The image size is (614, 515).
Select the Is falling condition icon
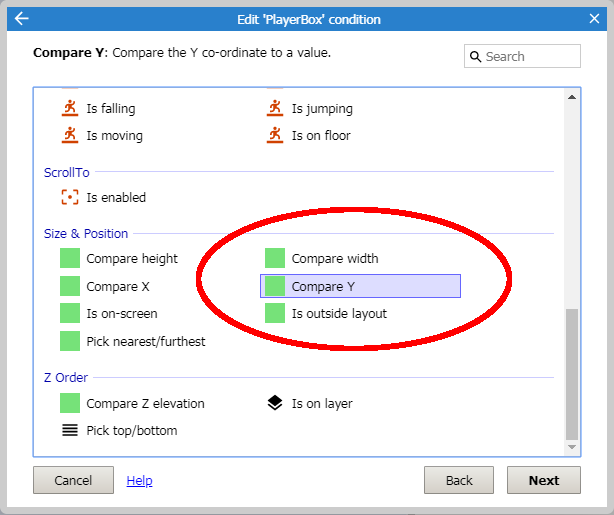pyautogui.click(x=70, y=108)
